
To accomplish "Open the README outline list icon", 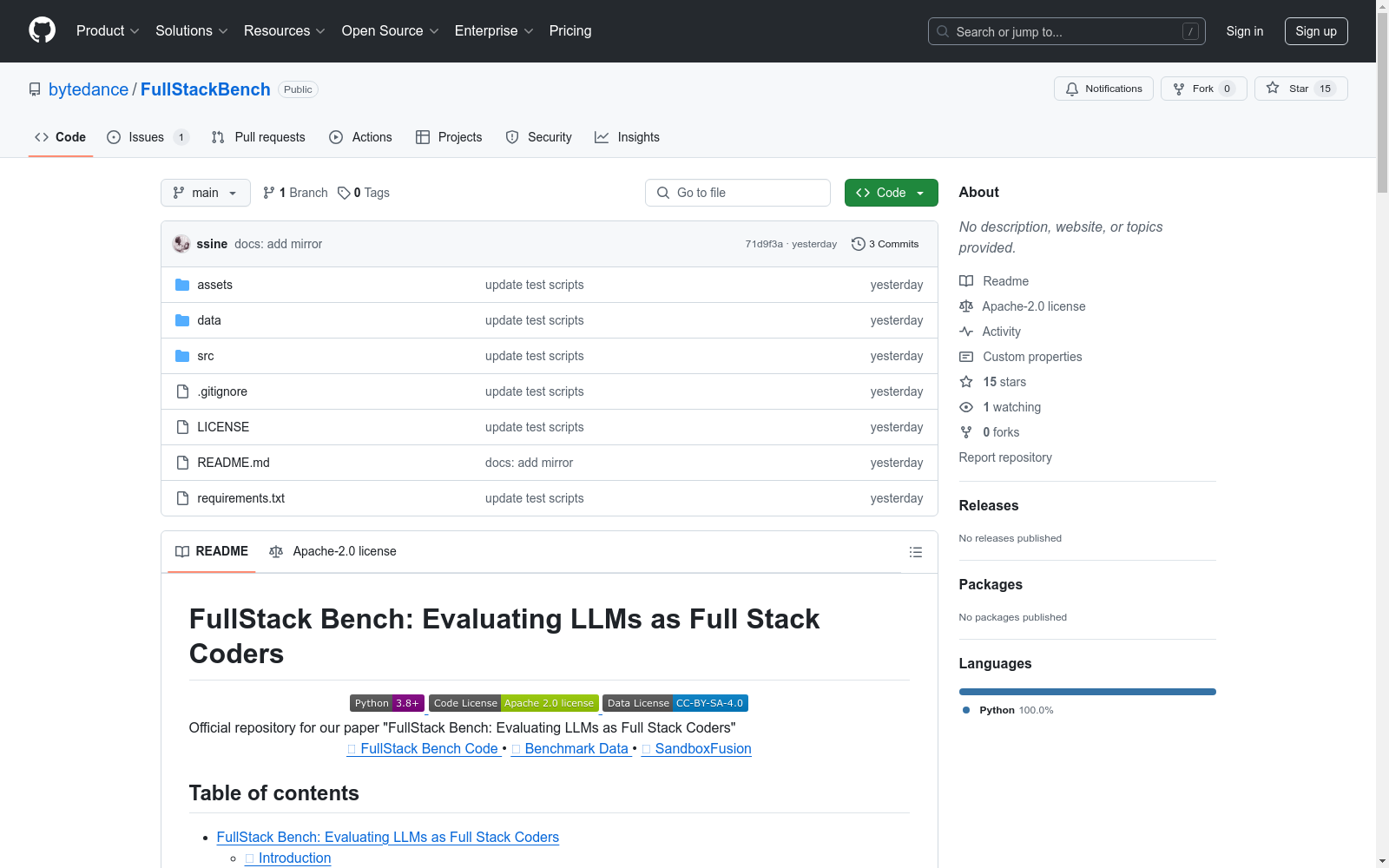I will 915,552.
